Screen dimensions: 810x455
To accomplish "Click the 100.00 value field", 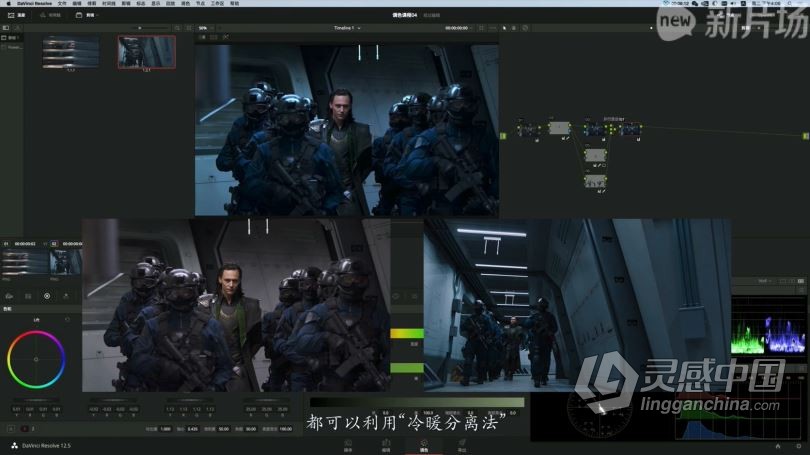I will tap(286, 429).
